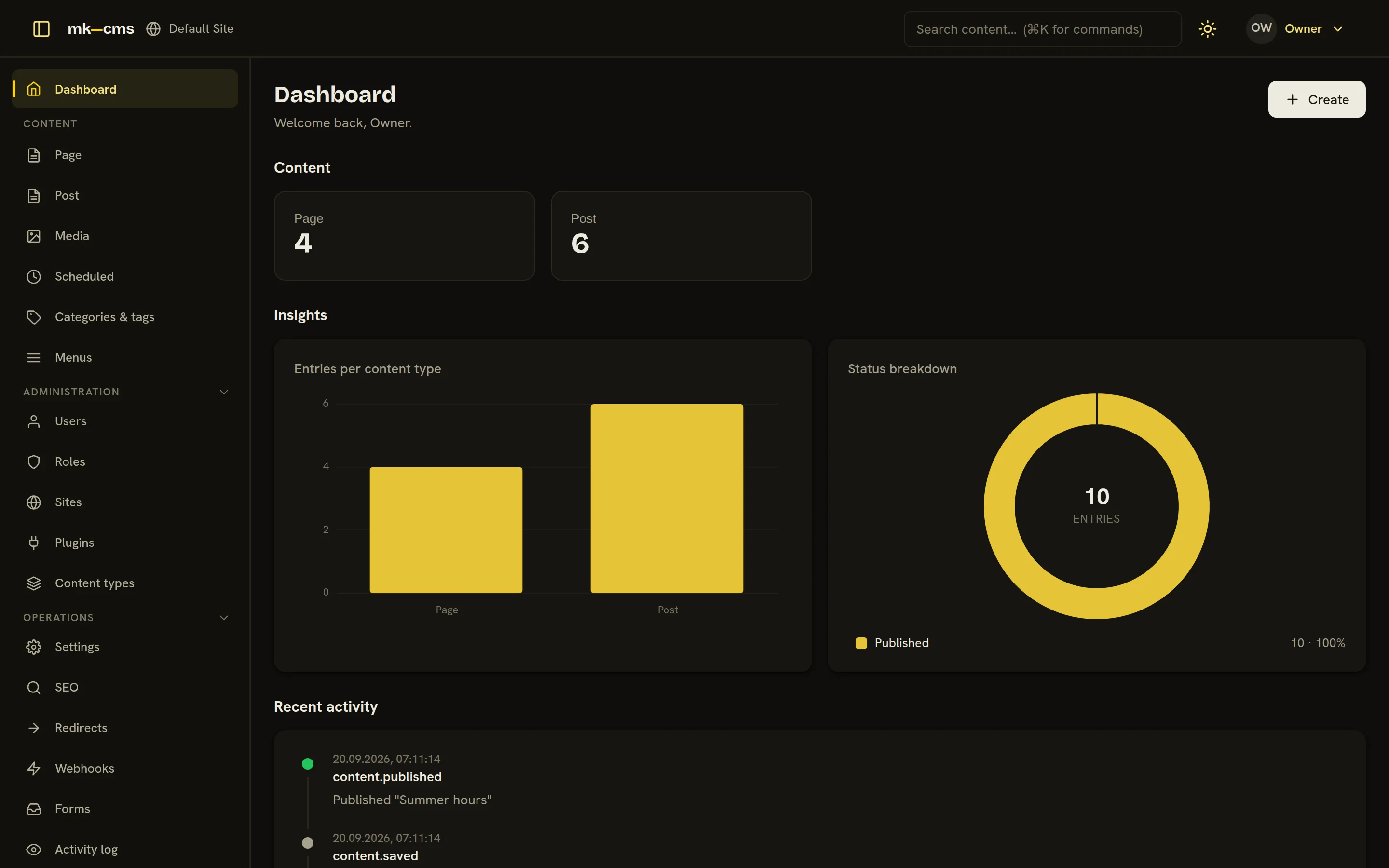Click the SEO magnifier icon
1389x868 pixels.
coord(34,688)
